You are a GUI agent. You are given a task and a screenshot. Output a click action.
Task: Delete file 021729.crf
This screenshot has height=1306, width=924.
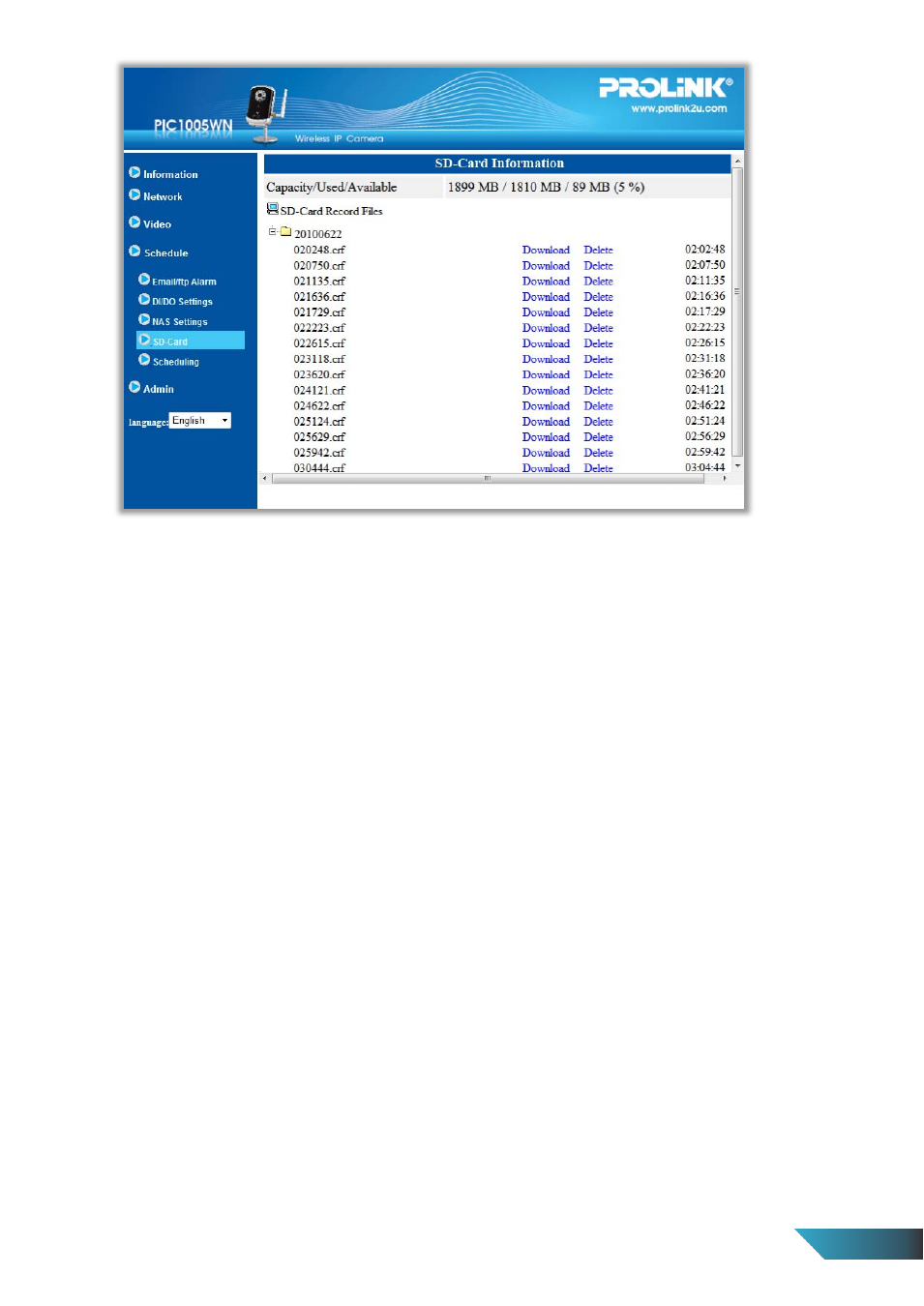pyautogui.click(x=598, y=312)
